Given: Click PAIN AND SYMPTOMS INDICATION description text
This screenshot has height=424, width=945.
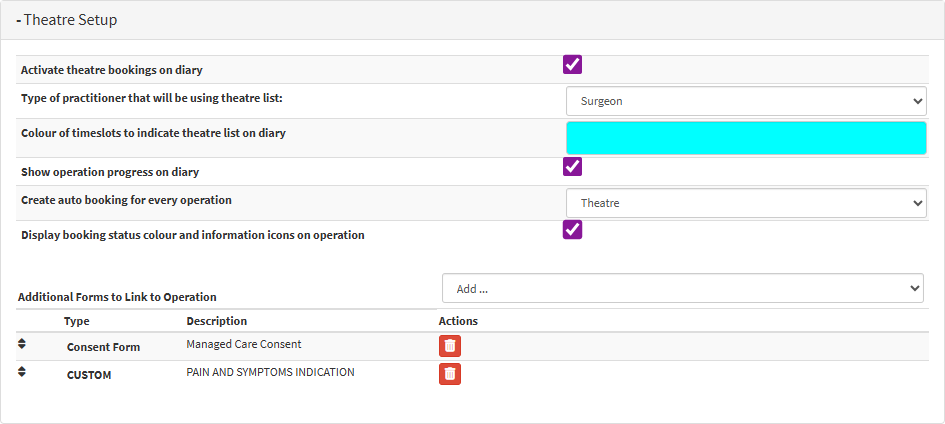Looking at the screenshot, I should click(270, 372).
